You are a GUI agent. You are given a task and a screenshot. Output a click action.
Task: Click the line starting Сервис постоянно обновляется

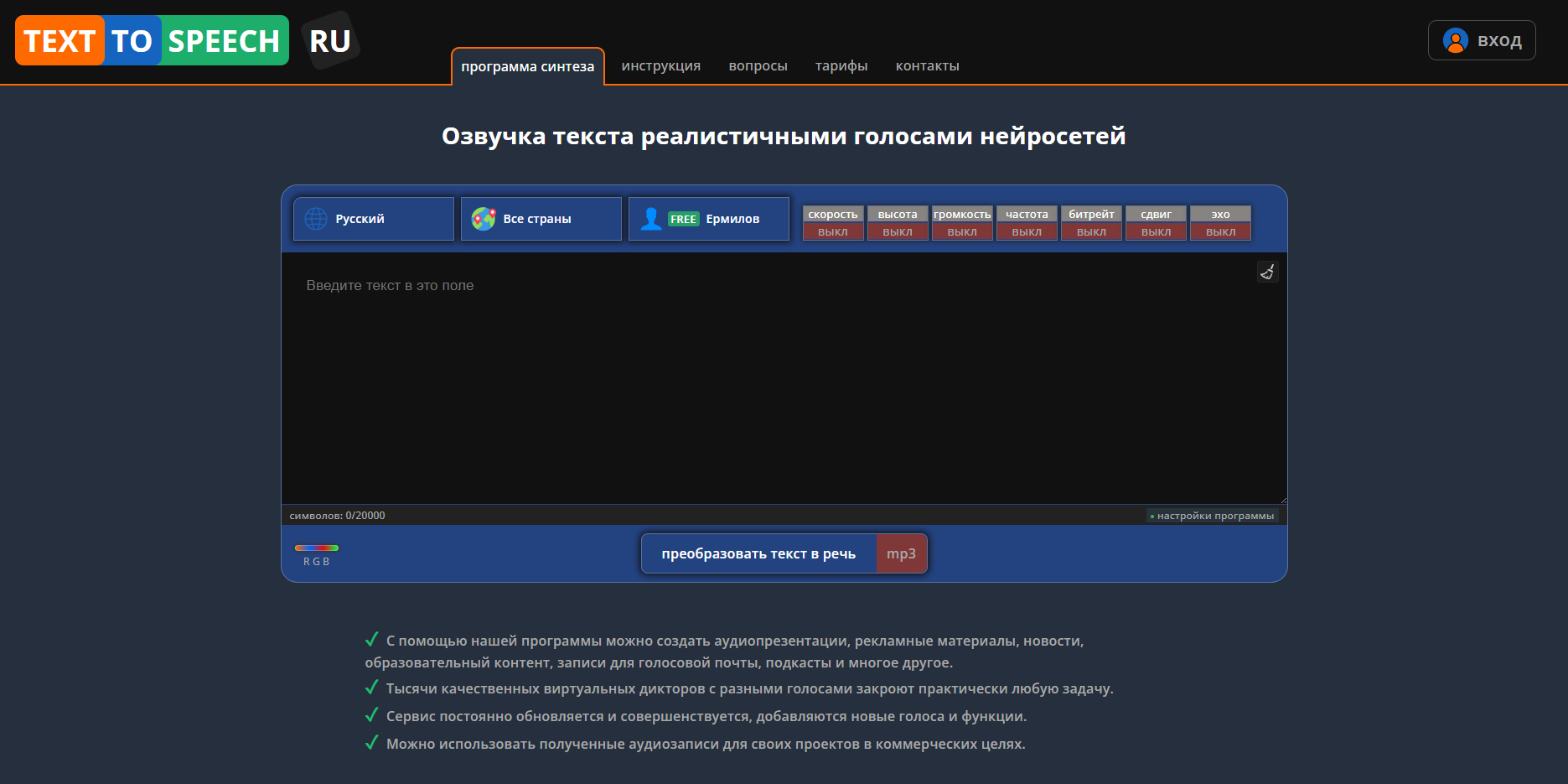coord(696,716)
